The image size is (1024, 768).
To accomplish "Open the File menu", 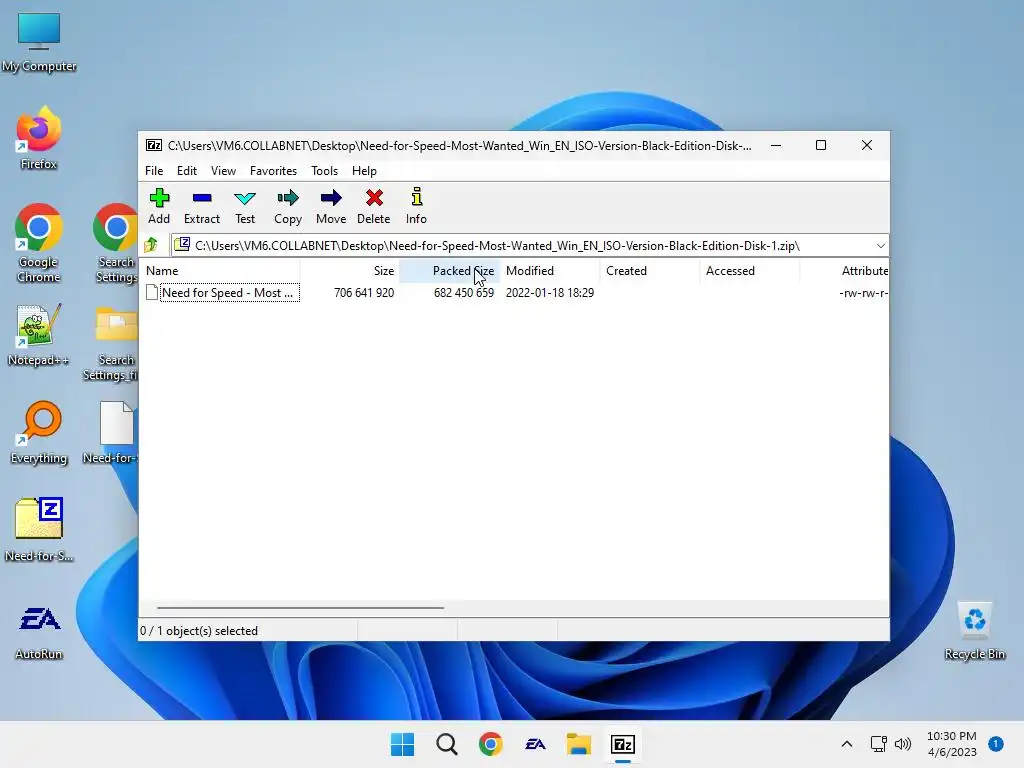I will [x=154, y=170].
